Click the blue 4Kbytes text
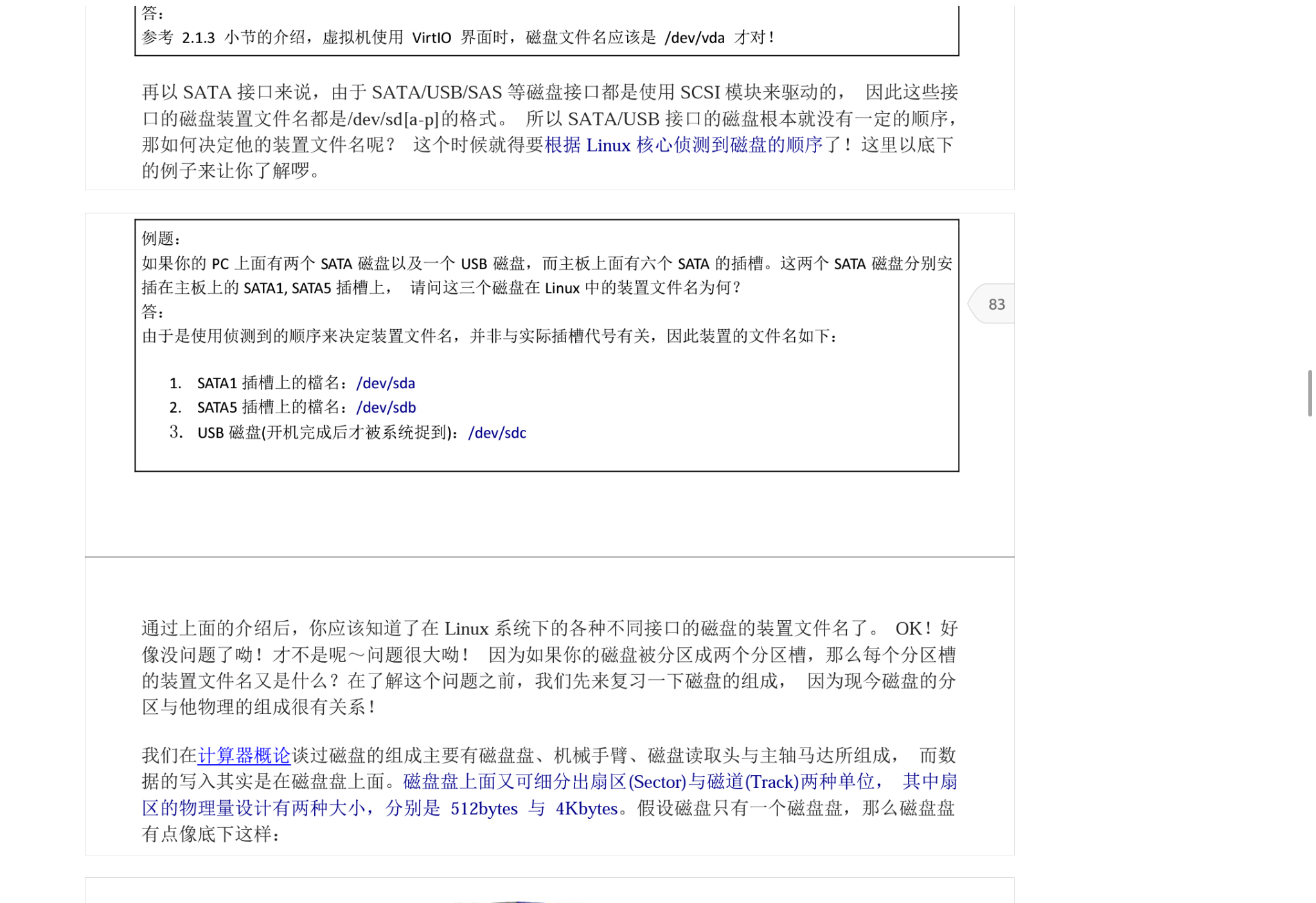The height and width of the screenshot is (903, 1316). click(586, 809)
